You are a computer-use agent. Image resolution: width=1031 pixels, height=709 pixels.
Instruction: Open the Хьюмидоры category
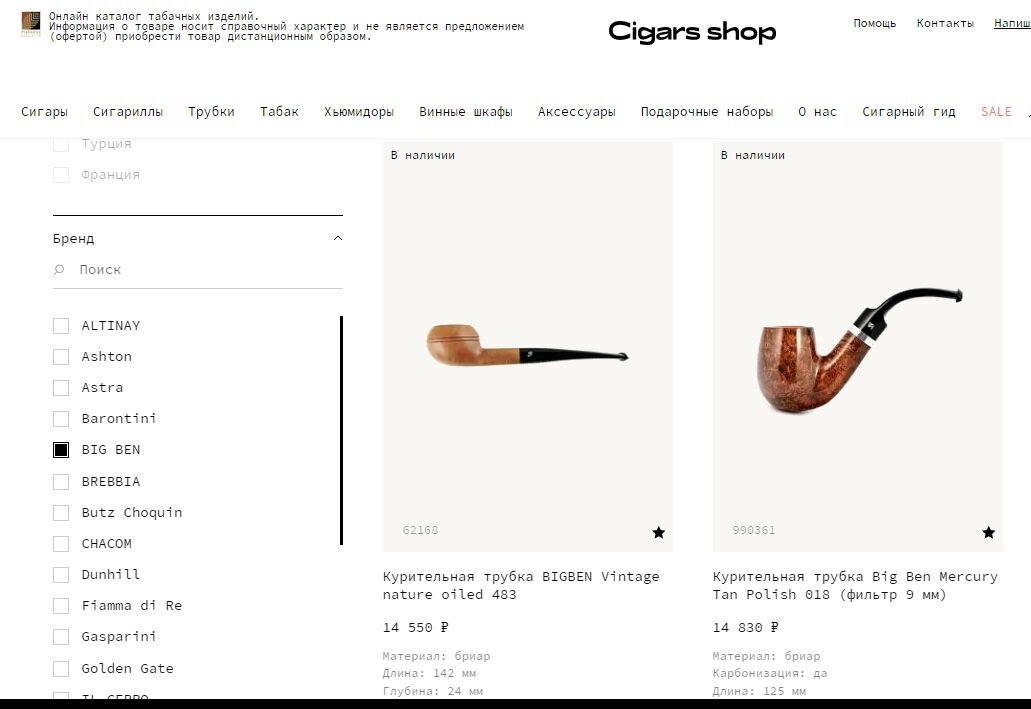click(x=358, y=112)
